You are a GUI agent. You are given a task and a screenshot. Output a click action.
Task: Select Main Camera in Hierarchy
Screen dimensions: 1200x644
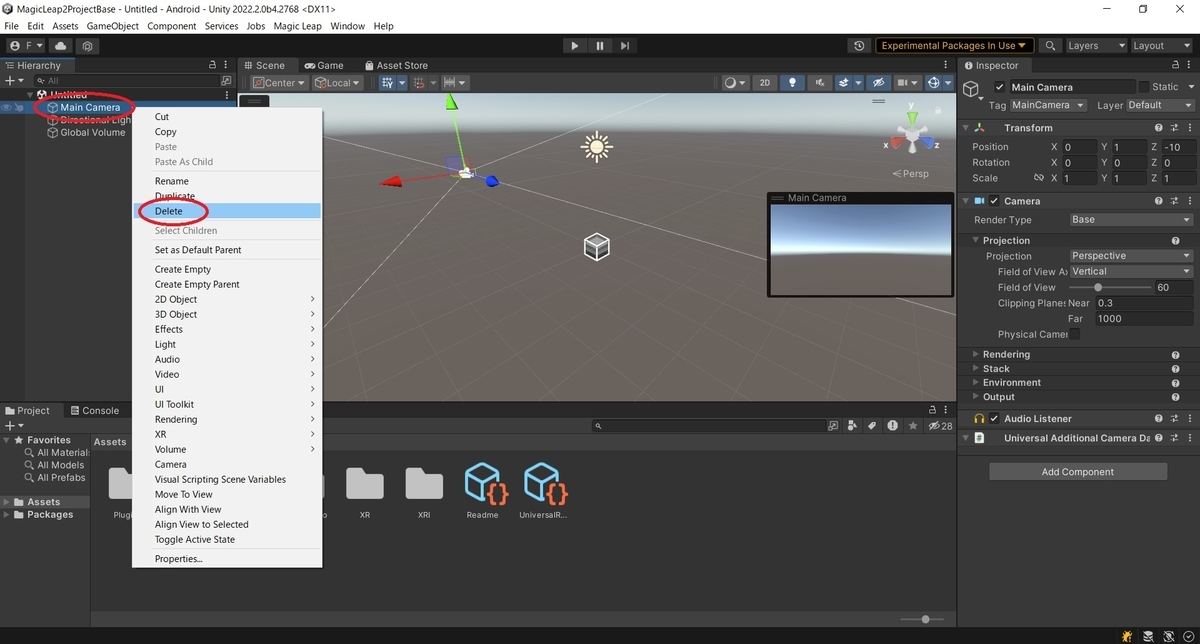[90, 107]
